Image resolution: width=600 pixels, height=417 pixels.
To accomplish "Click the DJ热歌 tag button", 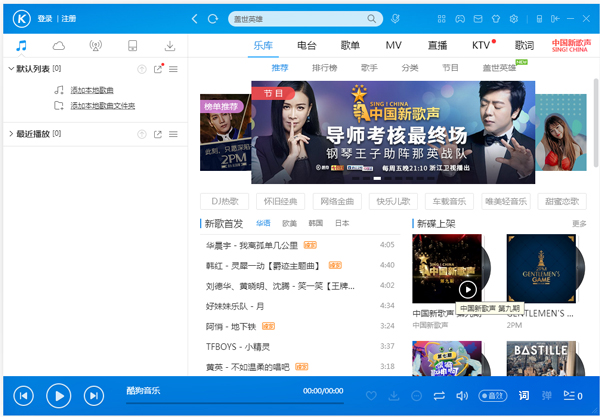I will 225,201.
